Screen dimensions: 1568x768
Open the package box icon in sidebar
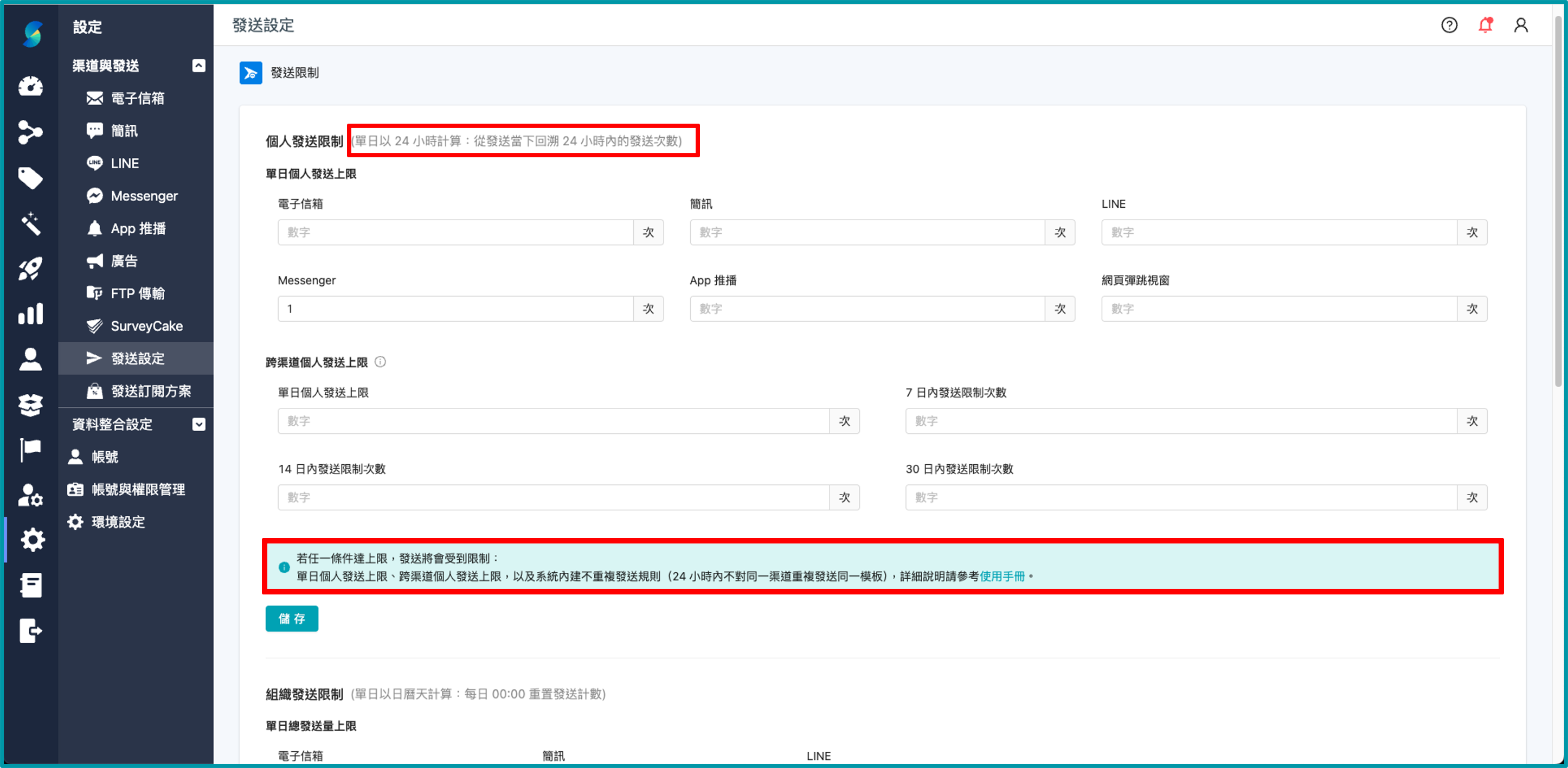click(30, 405)
